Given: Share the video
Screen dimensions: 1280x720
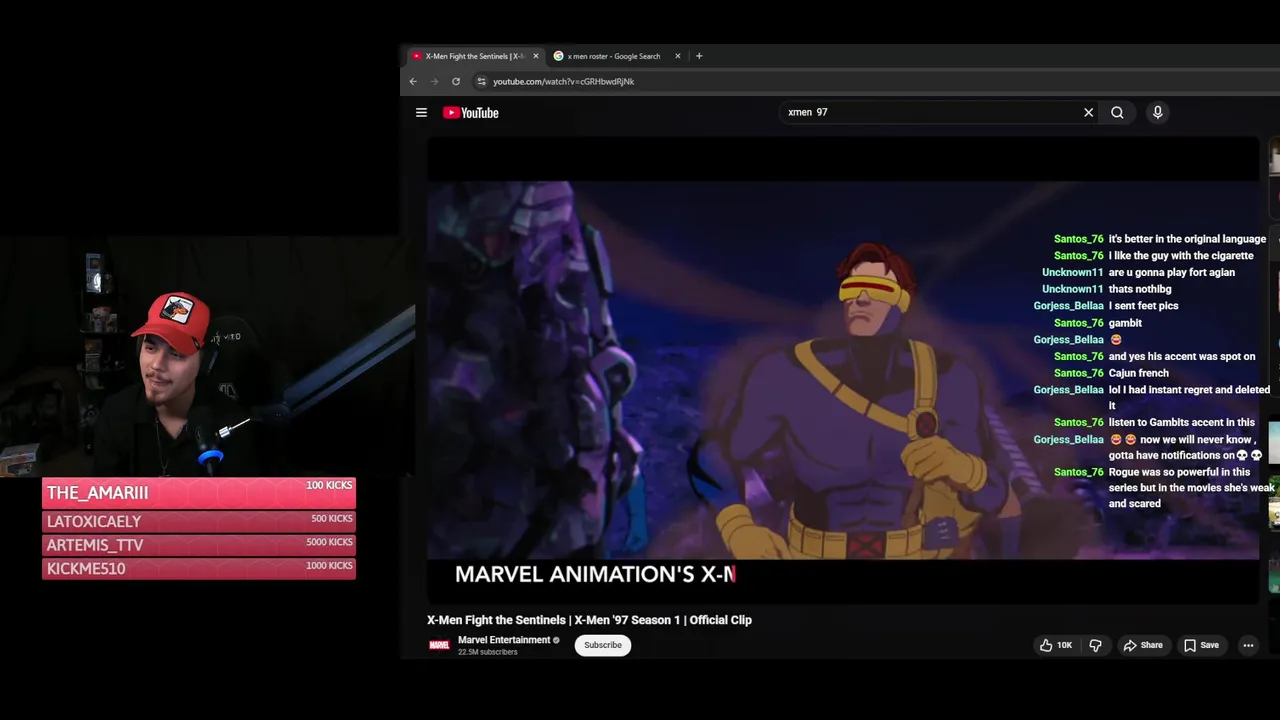Looking at the screenshot, I should (1143, 645).
